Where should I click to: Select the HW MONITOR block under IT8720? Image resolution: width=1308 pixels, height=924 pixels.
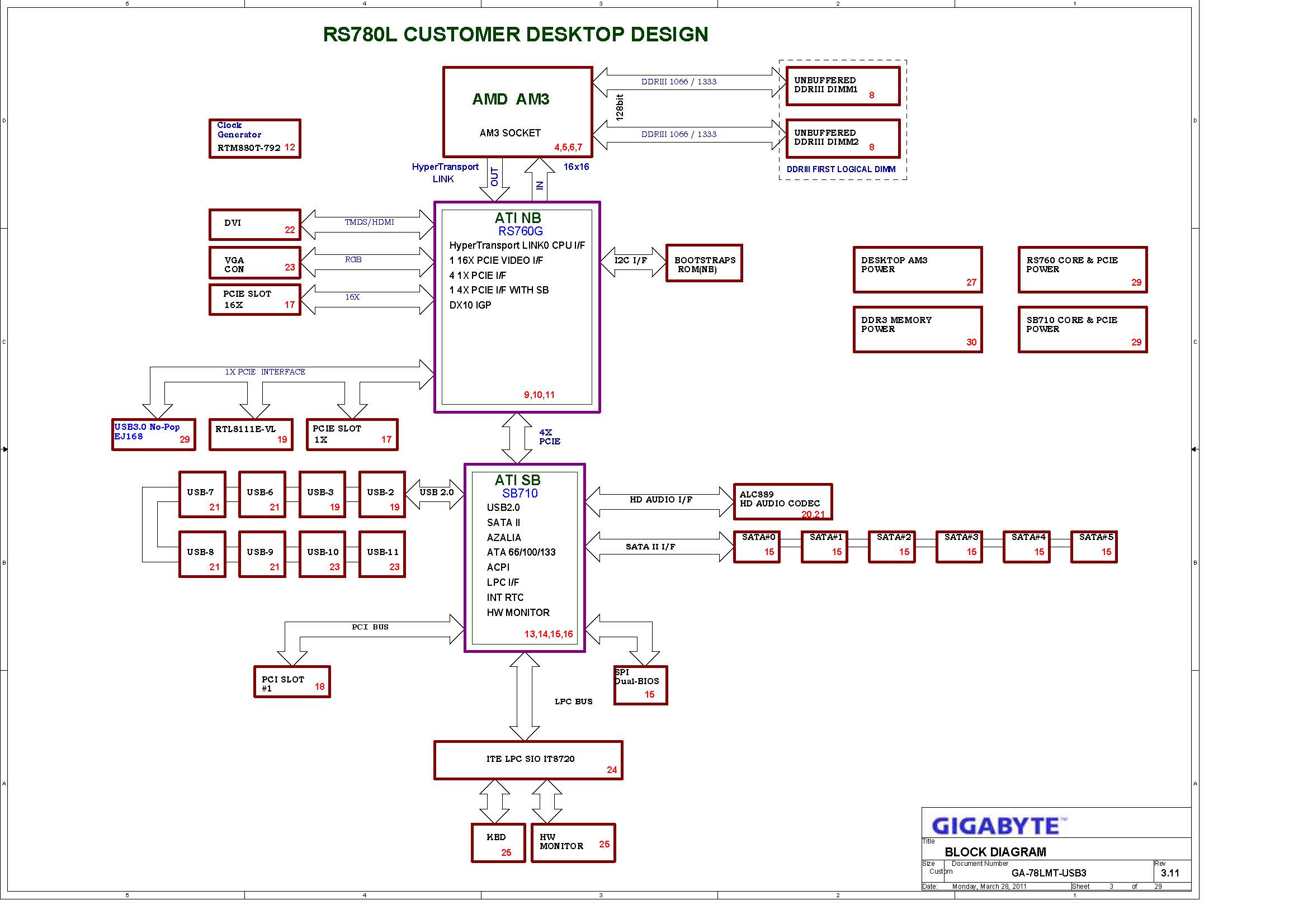[x=573, y=842]
